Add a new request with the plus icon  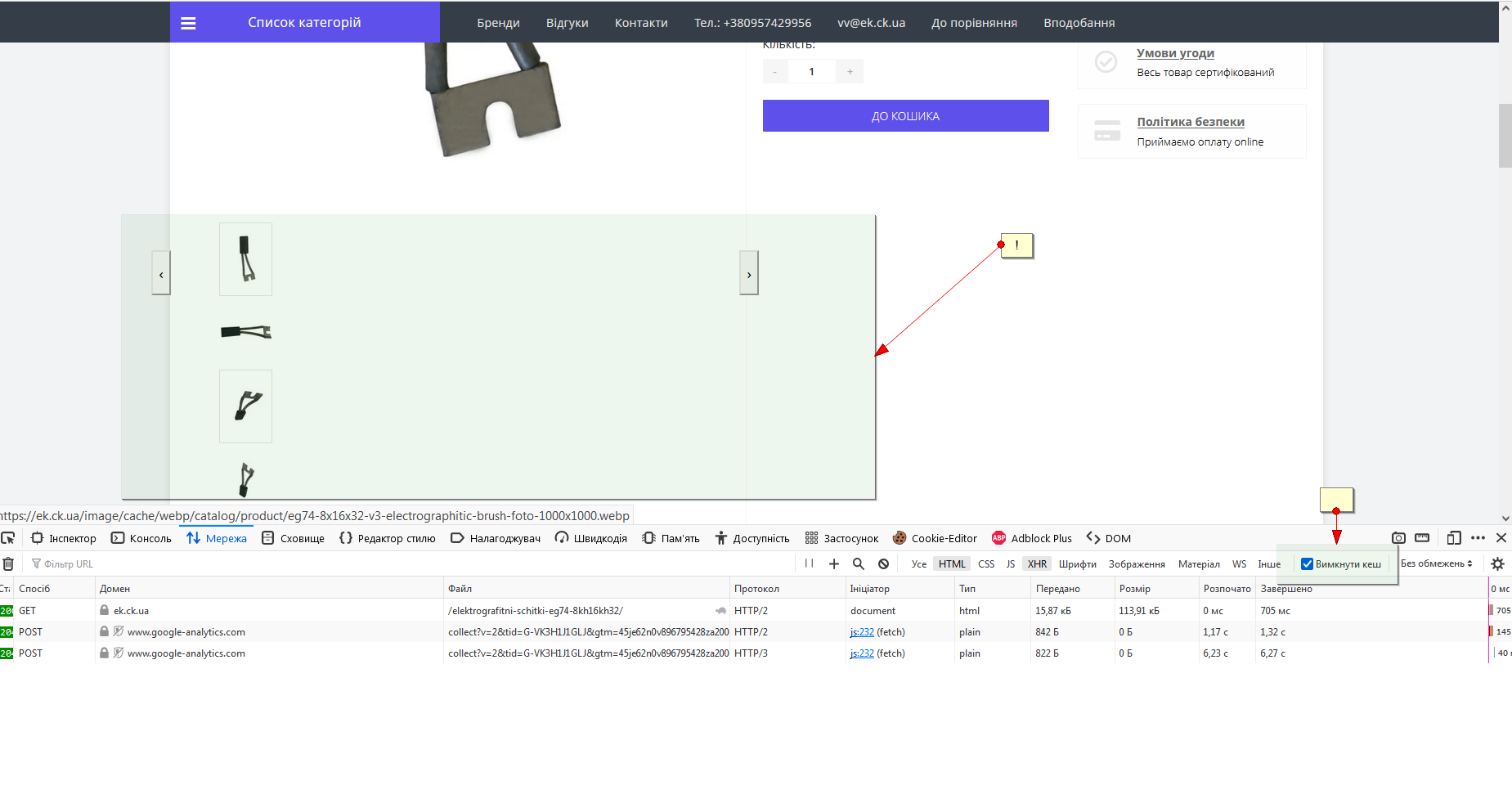[834, 563]
